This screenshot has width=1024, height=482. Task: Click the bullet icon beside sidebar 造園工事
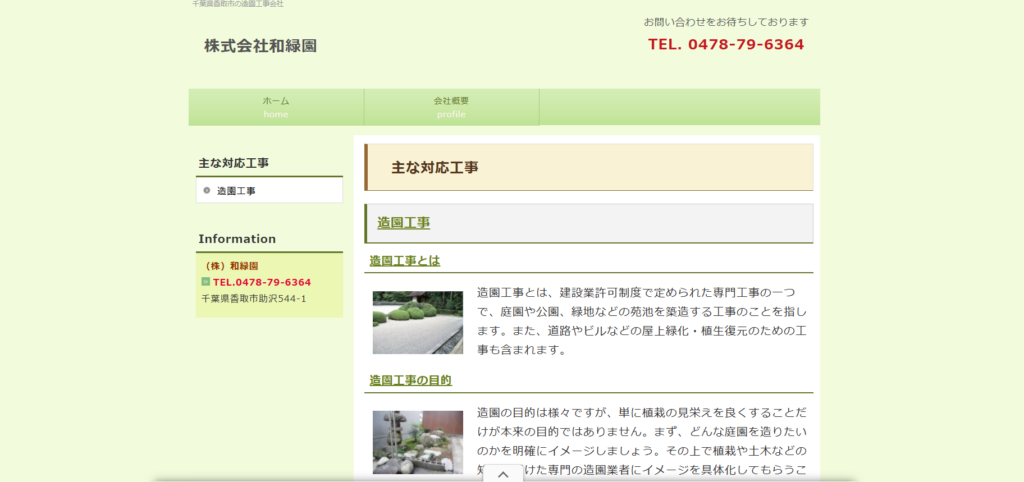(x=206, y=190)
